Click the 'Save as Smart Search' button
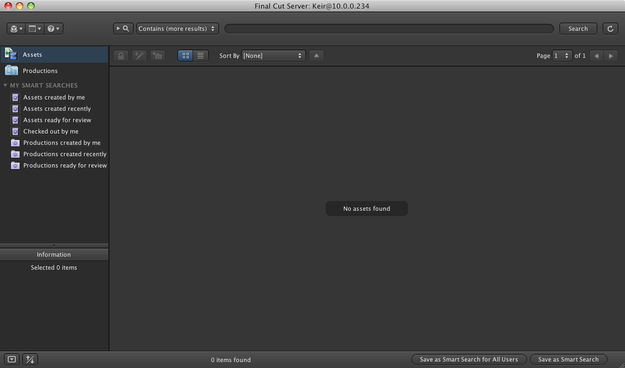 (568, 359)
